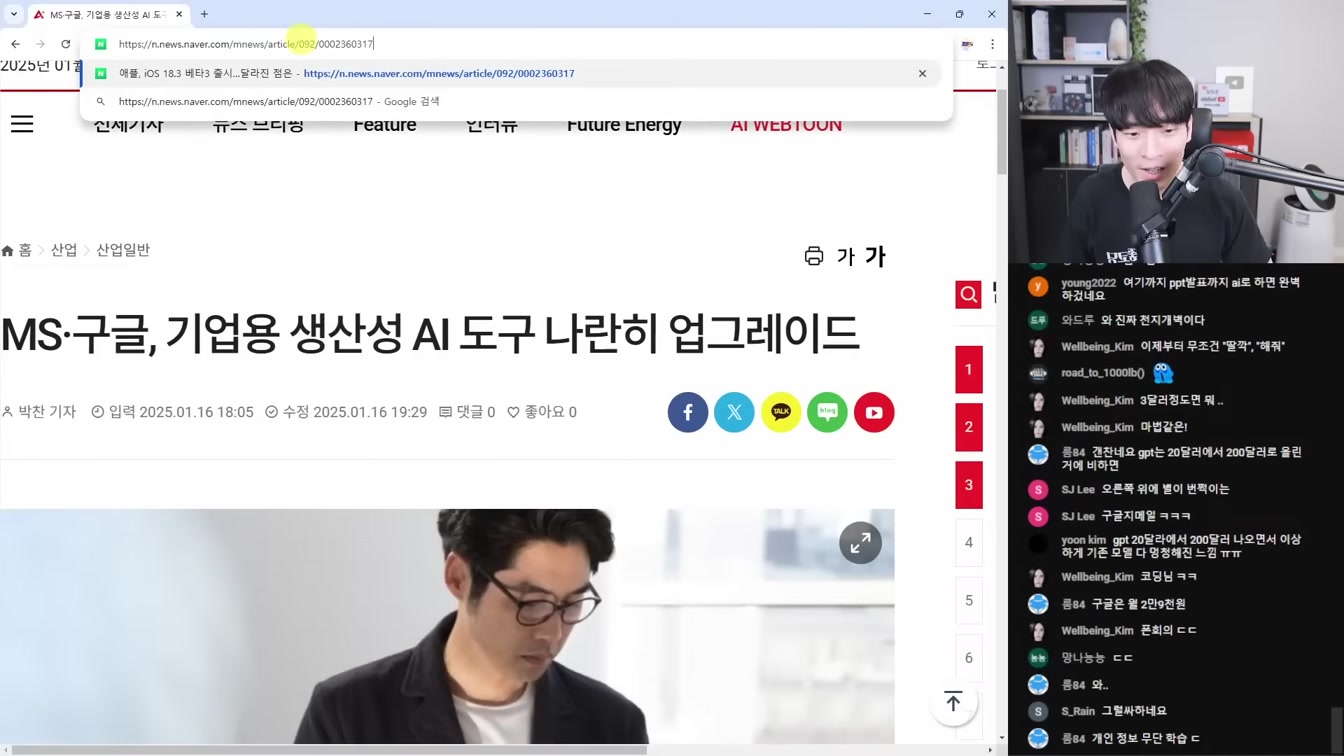Viewport: 1344px width, 756px height.
Task: Click road_to_1000lb chat username
Action: click(x=1102, y=373)
